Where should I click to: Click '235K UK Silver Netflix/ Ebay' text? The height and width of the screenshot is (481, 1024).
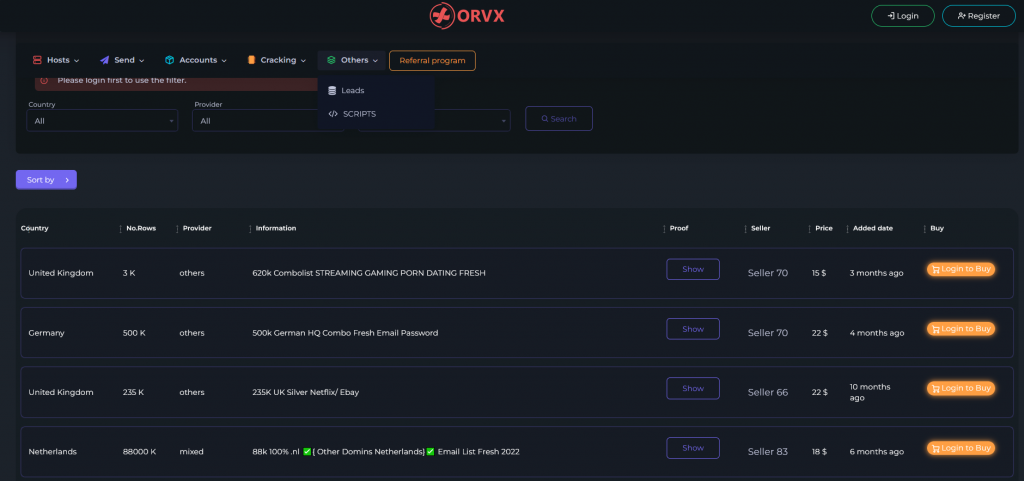306,392
